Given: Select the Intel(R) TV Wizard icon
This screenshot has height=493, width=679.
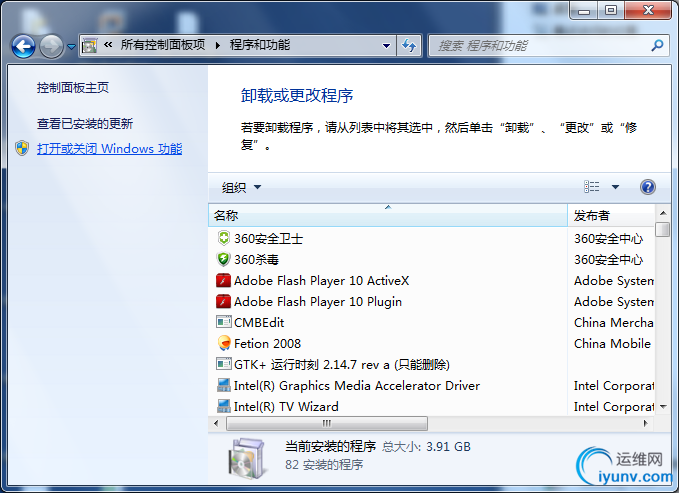Looking at the screenshot, I should click(x=223, y=406).
